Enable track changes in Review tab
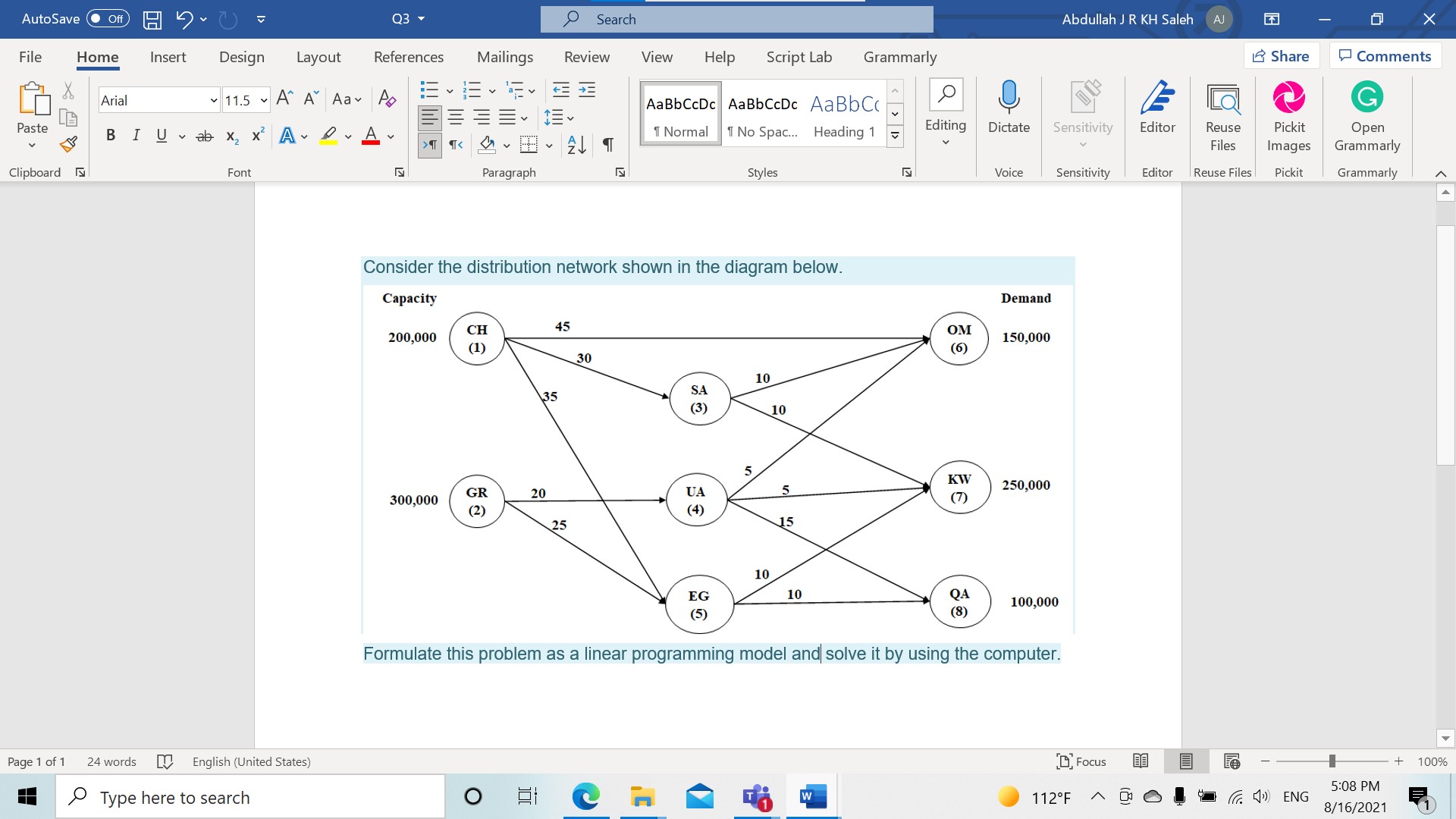Screen dimensions: 1456x819 586,56
